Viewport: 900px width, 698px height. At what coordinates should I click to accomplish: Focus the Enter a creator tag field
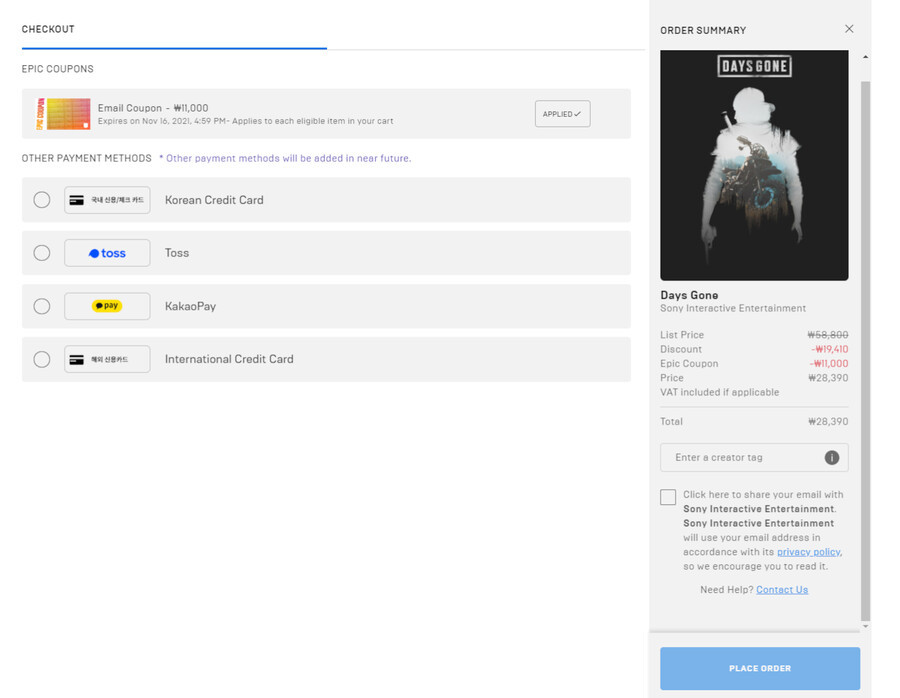[754, 457]
